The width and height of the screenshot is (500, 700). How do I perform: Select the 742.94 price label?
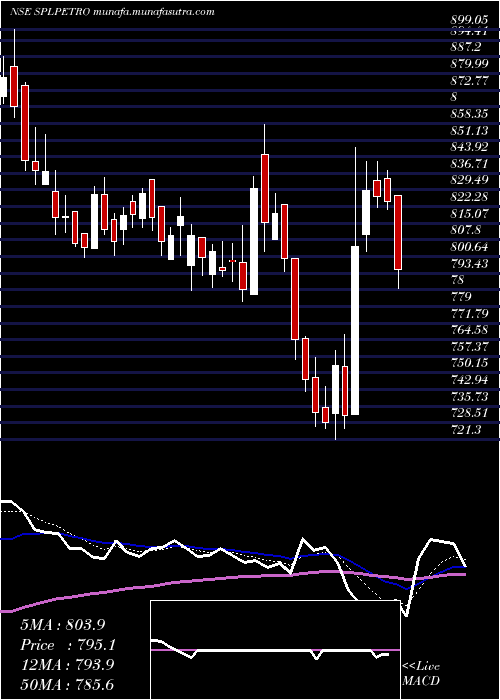(x=470, y=380)
